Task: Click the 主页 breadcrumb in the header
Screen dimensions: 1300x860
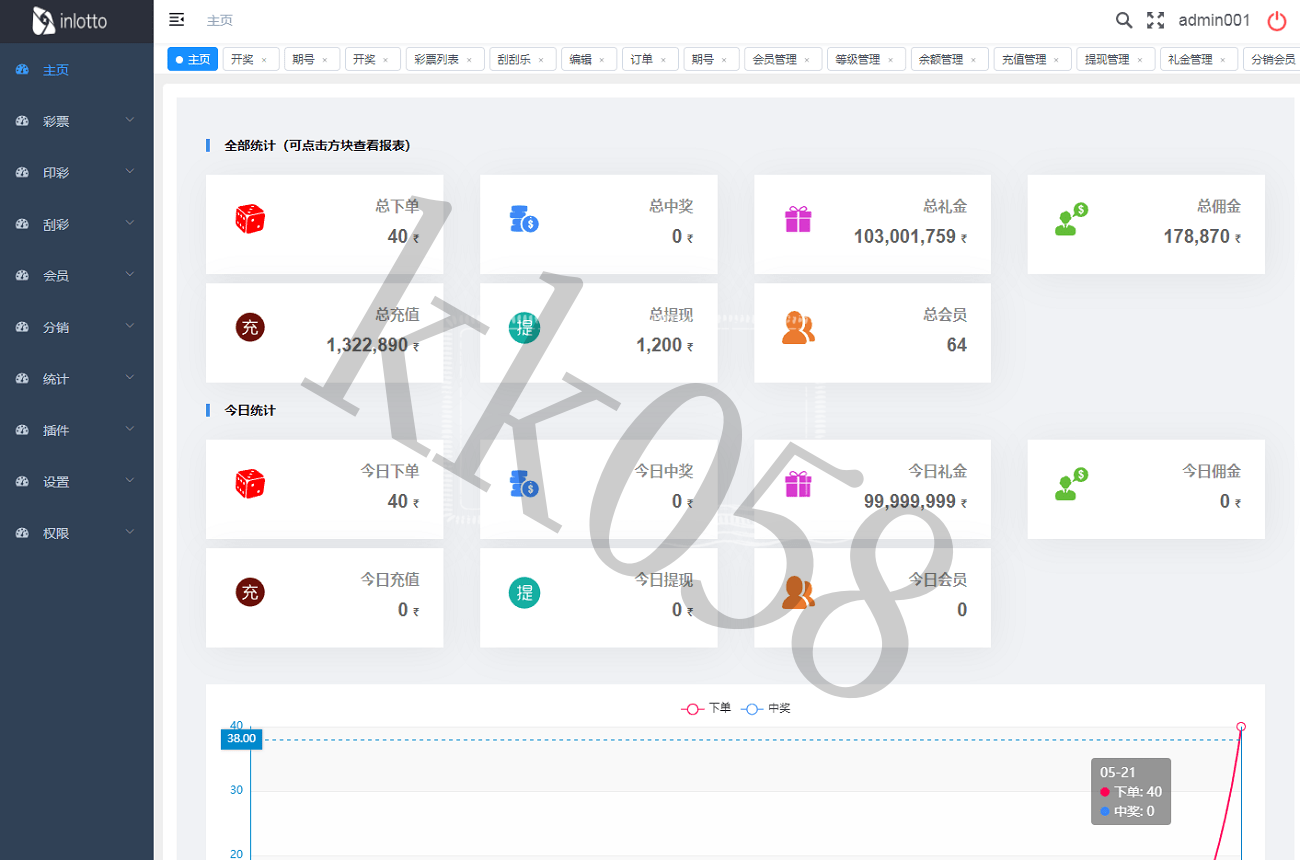Action: click(x=220, y=20)
